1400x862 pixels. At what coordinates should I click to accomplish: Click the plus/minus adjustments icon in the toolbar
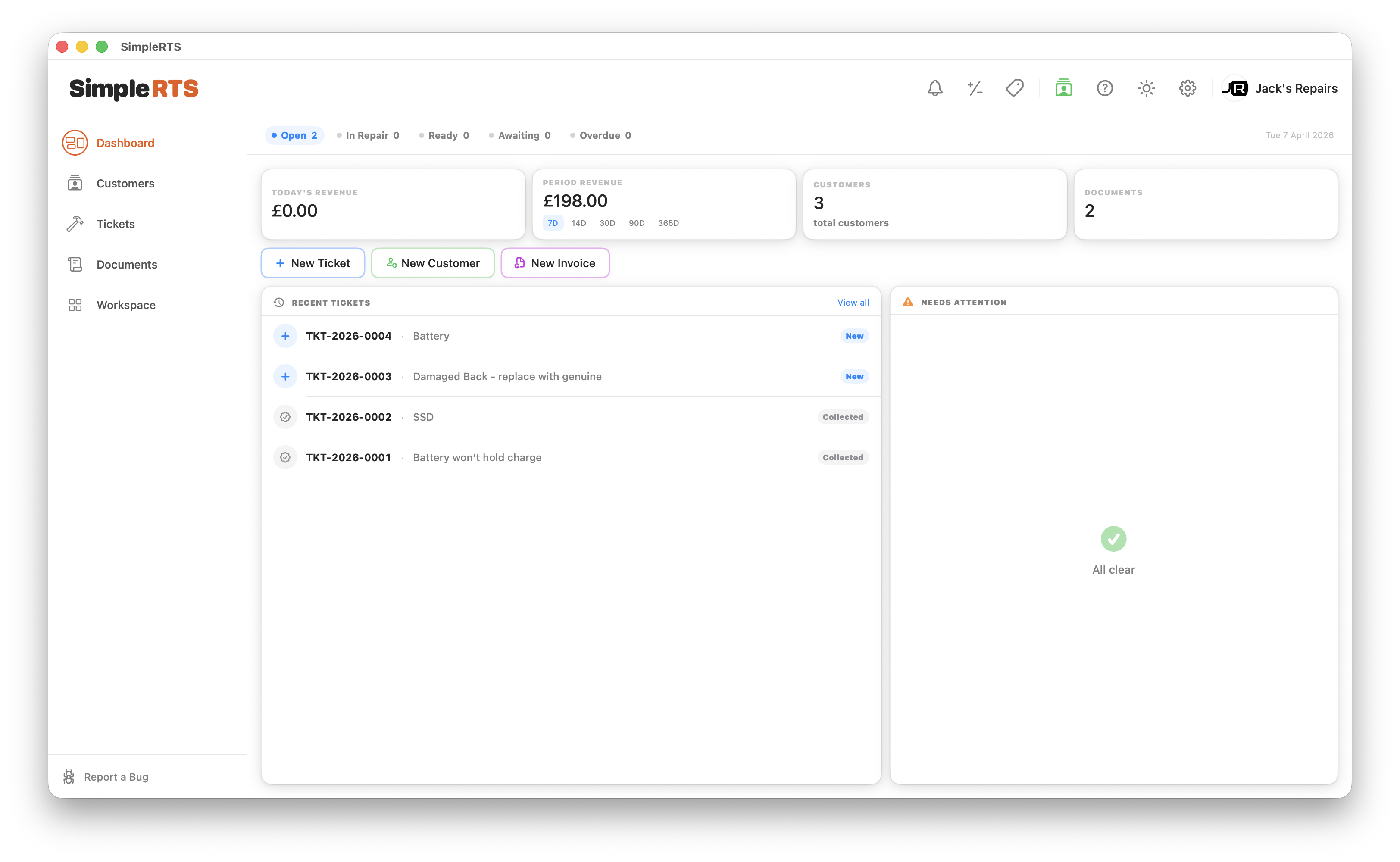click(975, 88)
